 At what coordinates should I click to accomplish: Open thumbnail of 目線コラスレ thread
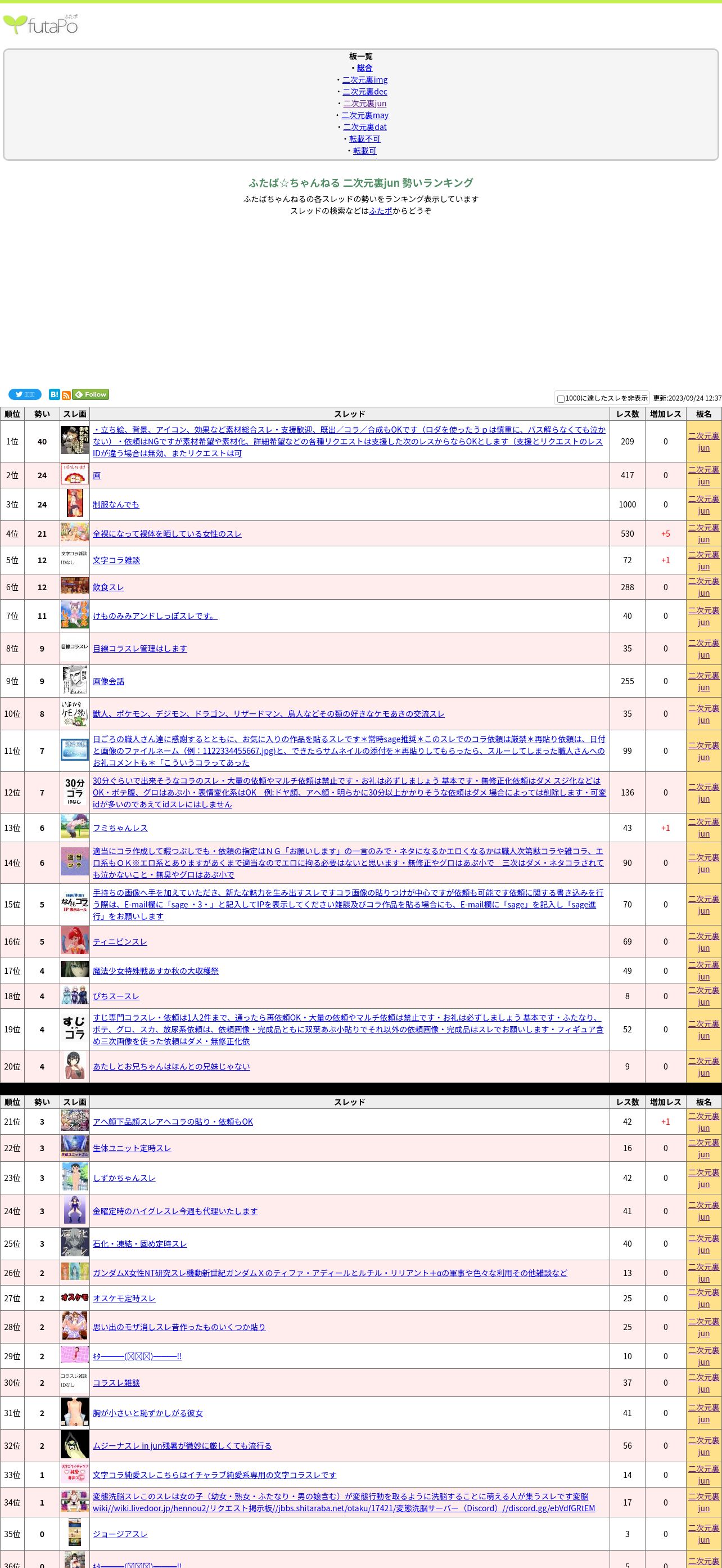click(75, 646)
